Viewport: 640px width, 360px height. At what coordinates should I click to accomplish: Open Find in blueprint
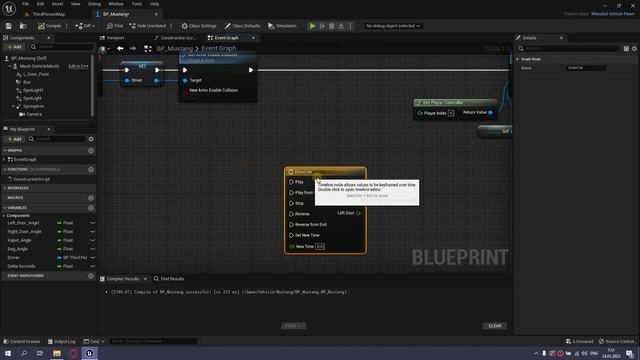point(115,26)
